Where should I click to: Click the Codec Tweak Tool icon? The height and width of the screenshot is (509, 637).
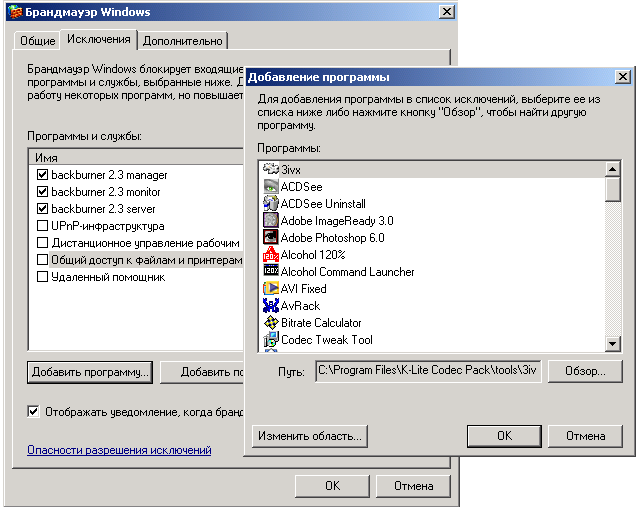271,340
